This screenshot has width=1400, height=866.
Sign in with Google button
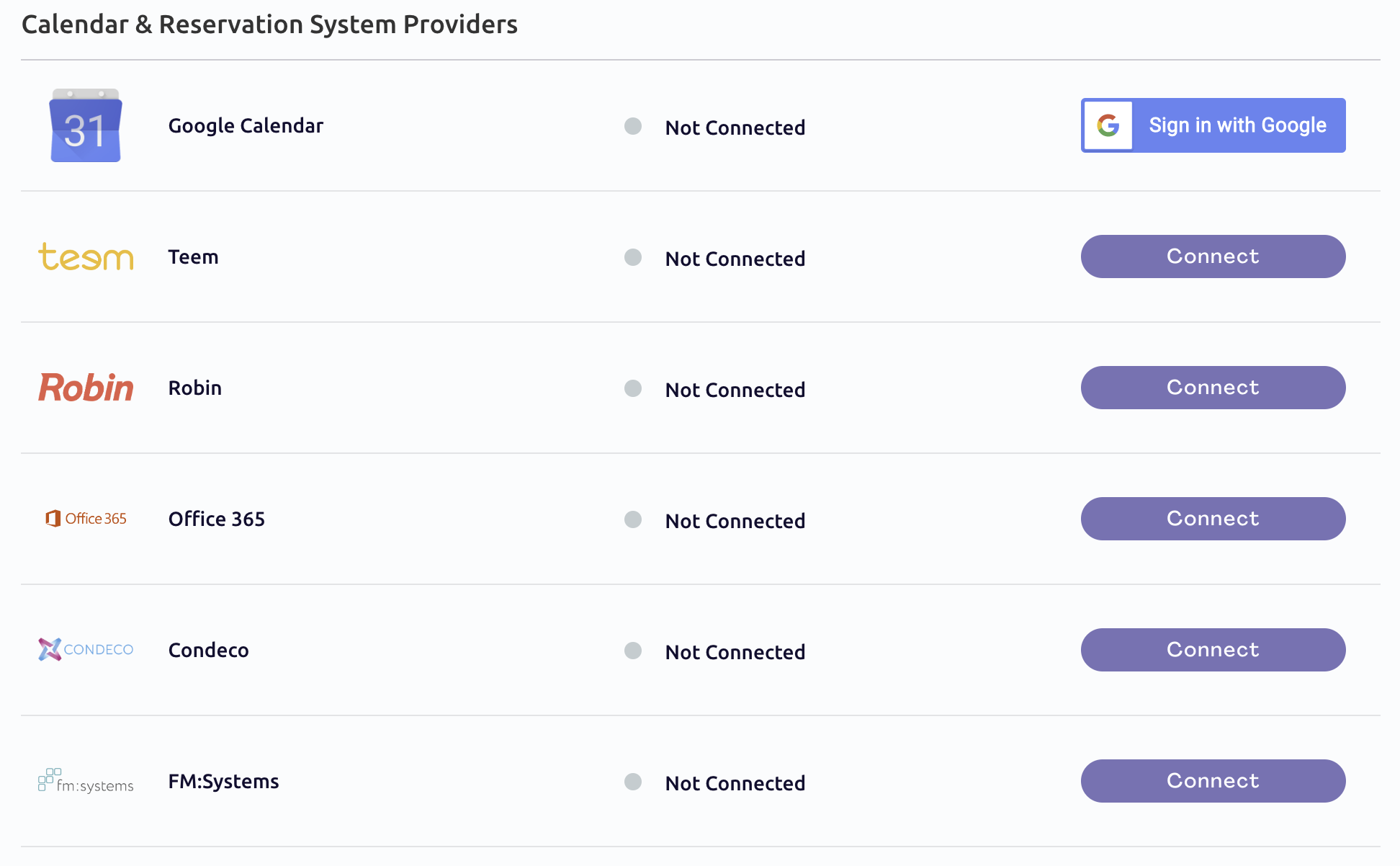point(1213,125)
